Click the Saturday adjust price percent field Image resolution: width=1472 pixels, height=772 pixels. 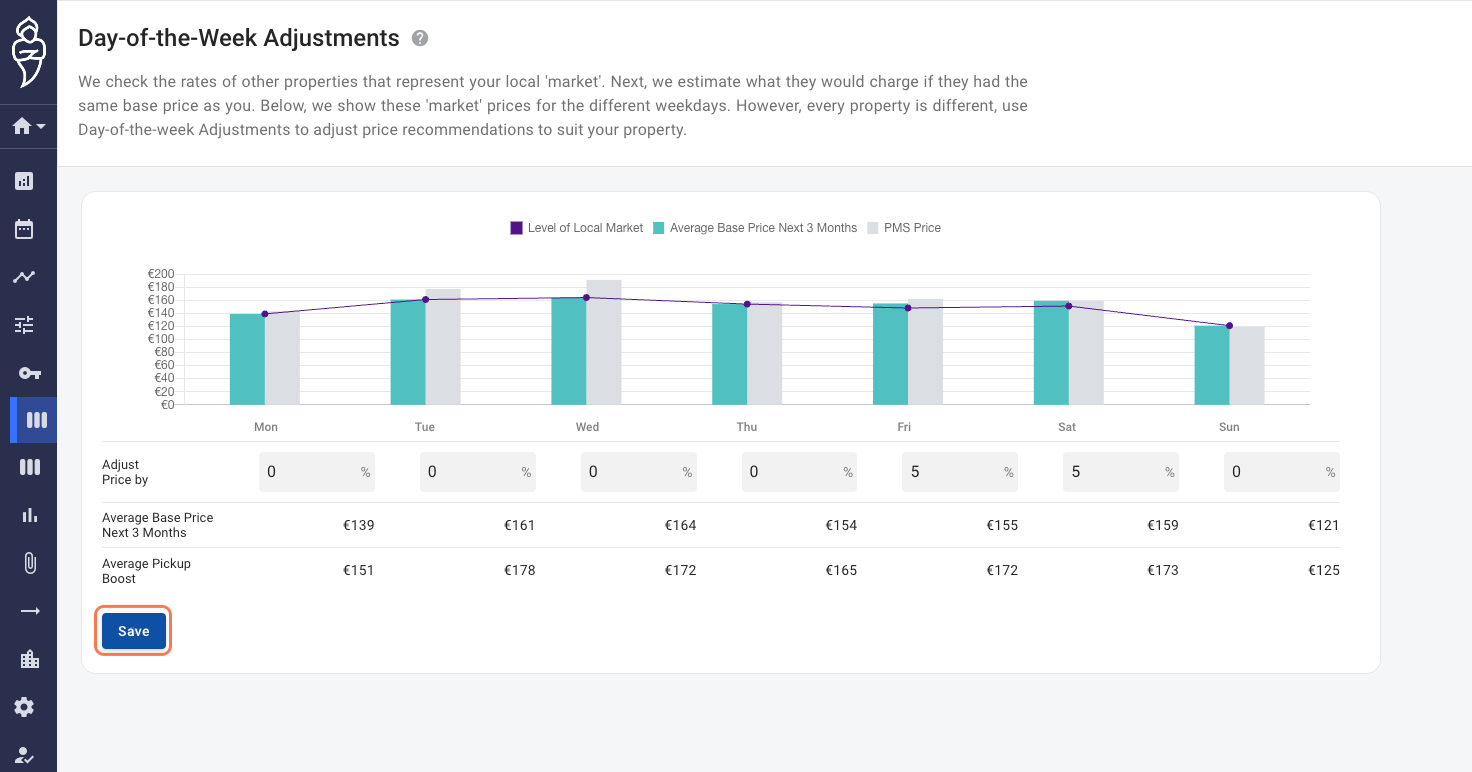coord(1121,472)
